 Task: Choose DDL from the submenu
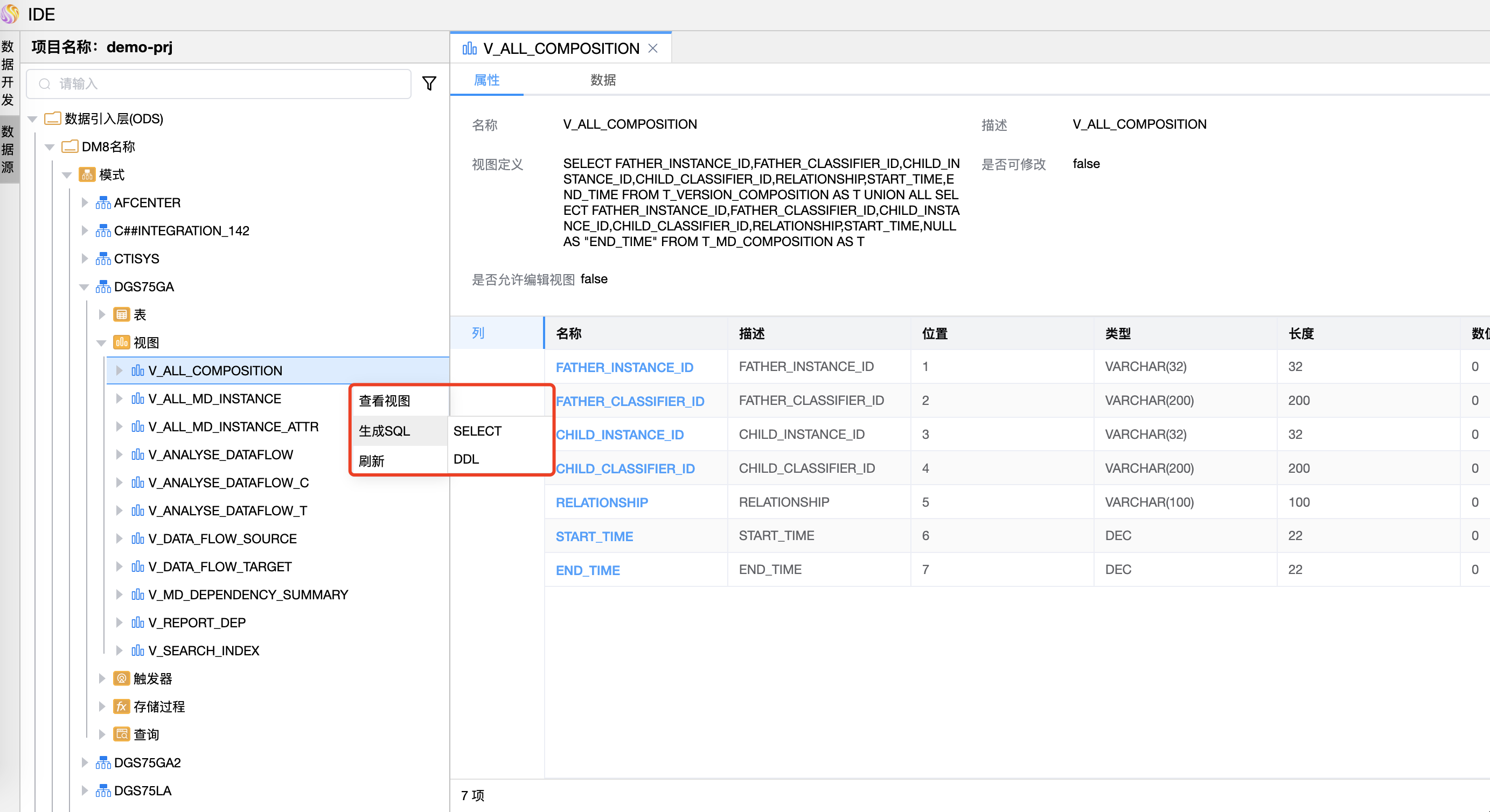pos(466,459)
